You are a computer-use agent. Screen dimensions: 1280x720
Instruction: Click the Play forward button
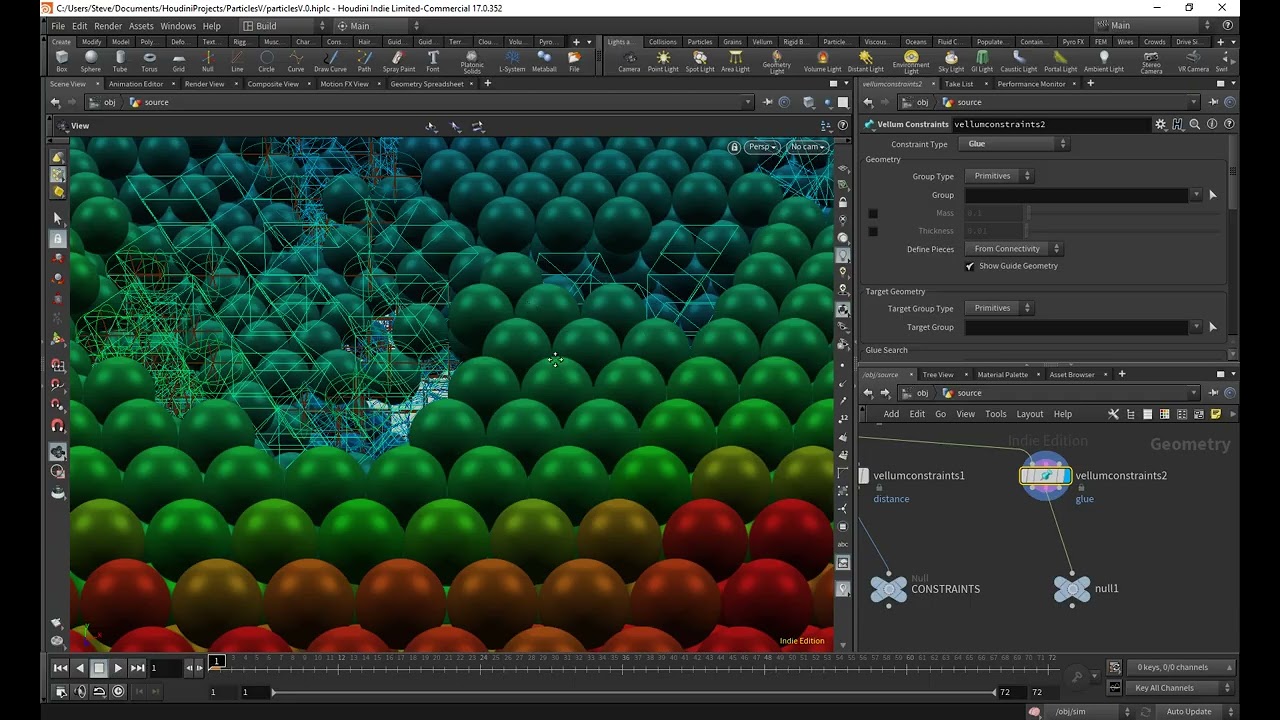(118, 668)
